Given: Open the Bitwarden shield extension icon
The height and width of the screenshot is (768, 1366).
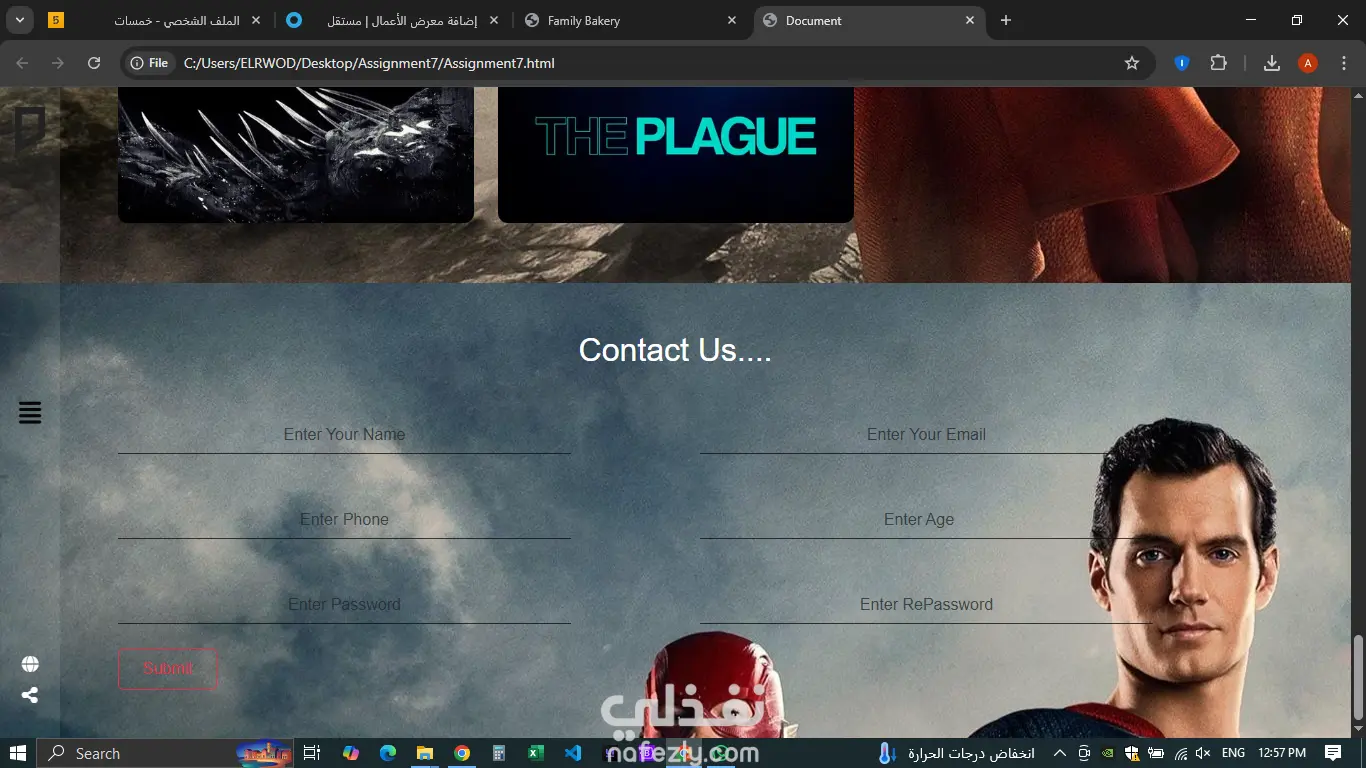Looking at the screenshot, I should [1181, 63].
